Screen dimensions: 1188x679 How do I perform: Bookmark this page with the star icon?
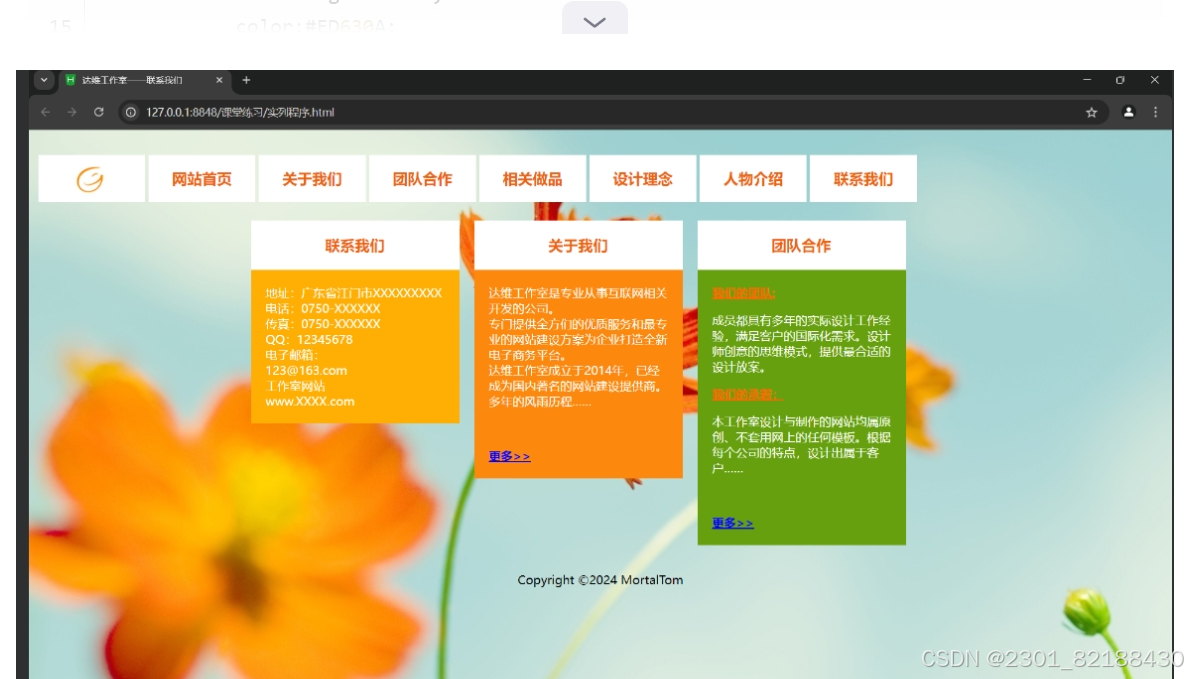(x=1092, y=112)
